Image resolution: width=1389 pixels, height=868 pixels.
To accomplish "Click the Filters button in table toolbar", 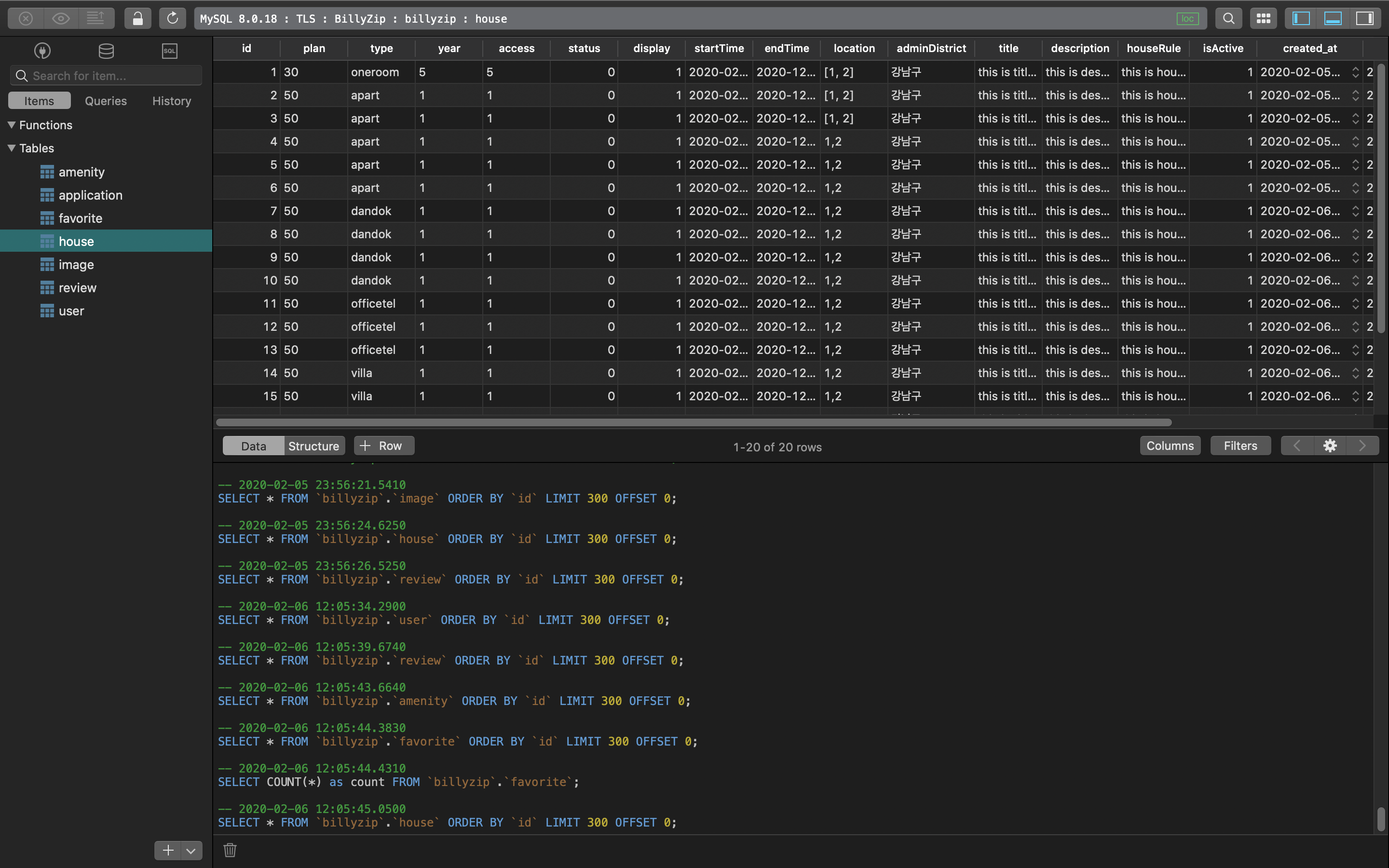I will [1240, 445].
